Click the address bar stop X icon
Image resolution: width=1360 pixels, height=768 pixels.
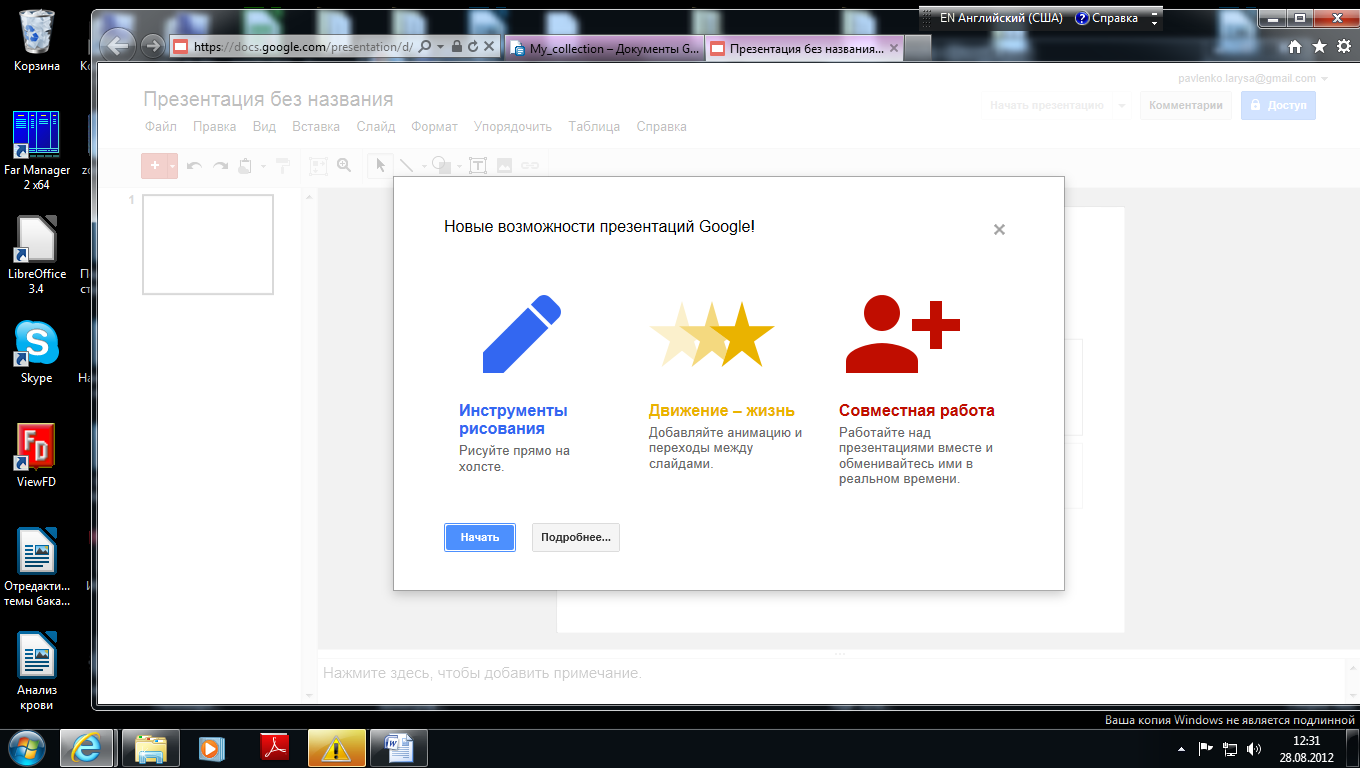(489, 46)
